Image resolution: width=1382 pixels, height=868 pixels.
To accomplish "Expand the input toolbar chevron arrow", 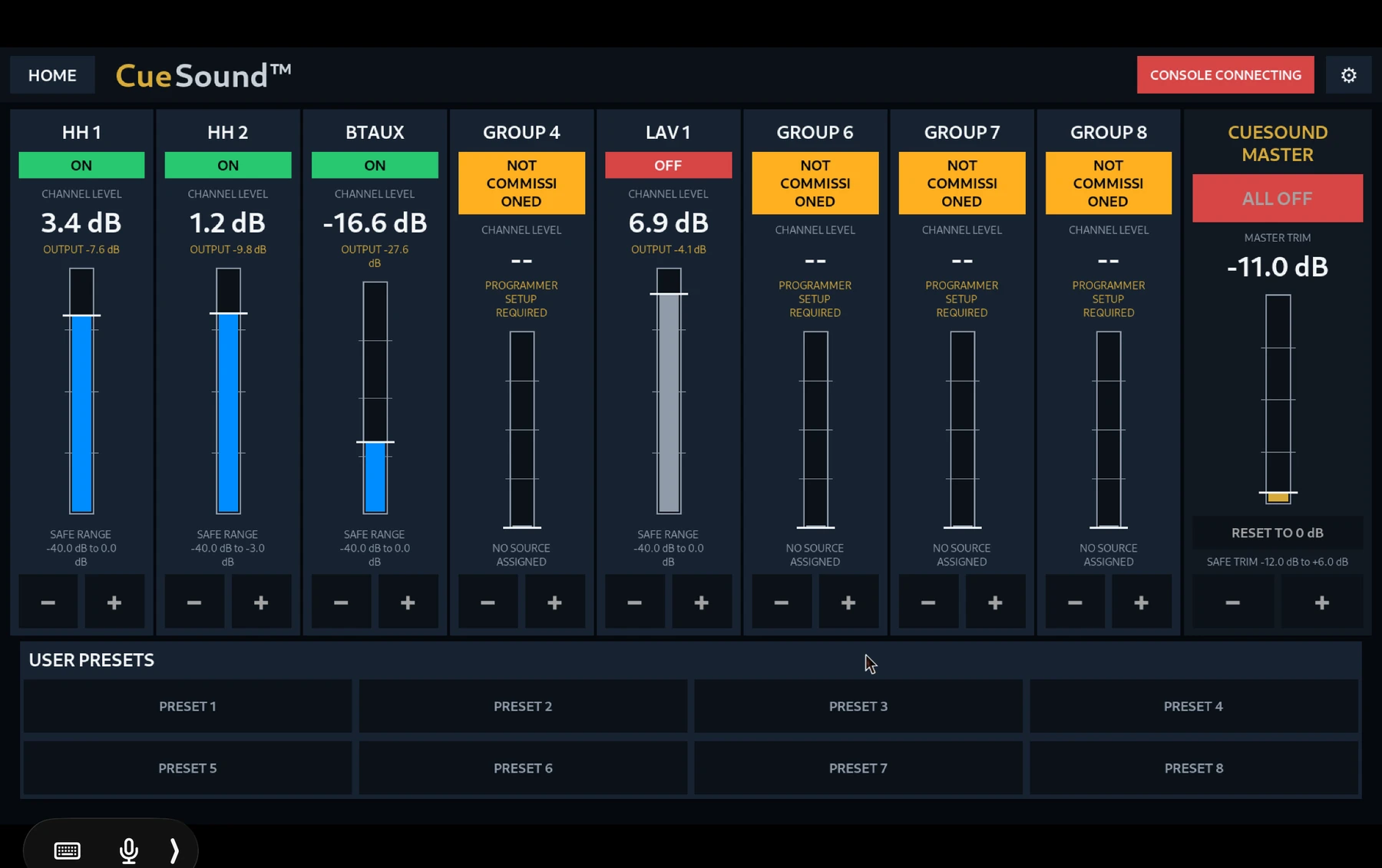I will [x=174, y=850].
